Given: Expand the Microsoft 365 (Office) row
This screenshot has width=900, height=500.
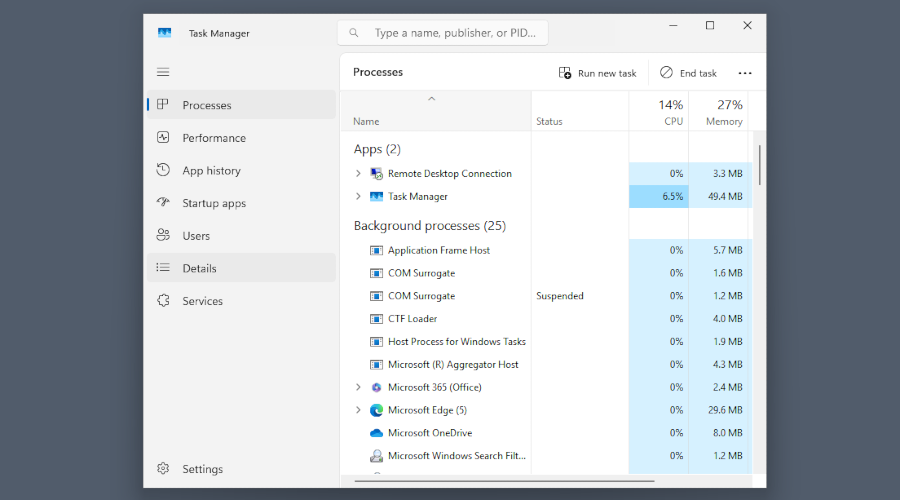Looking at the screenshot, I should click(358, 387).
